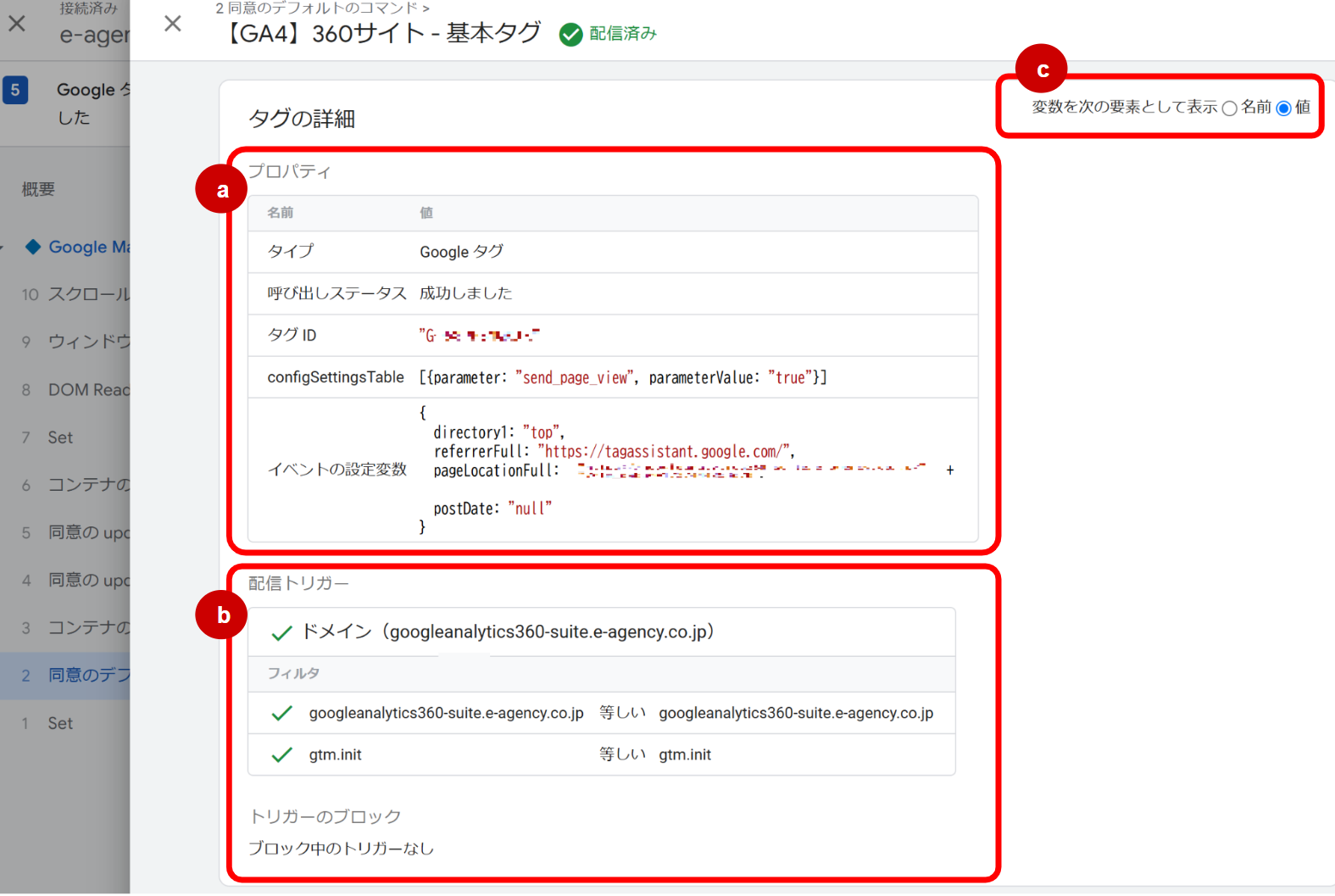Select event 1 Set in list
This screenshot has height=896, width=1335.
point(59,723)
